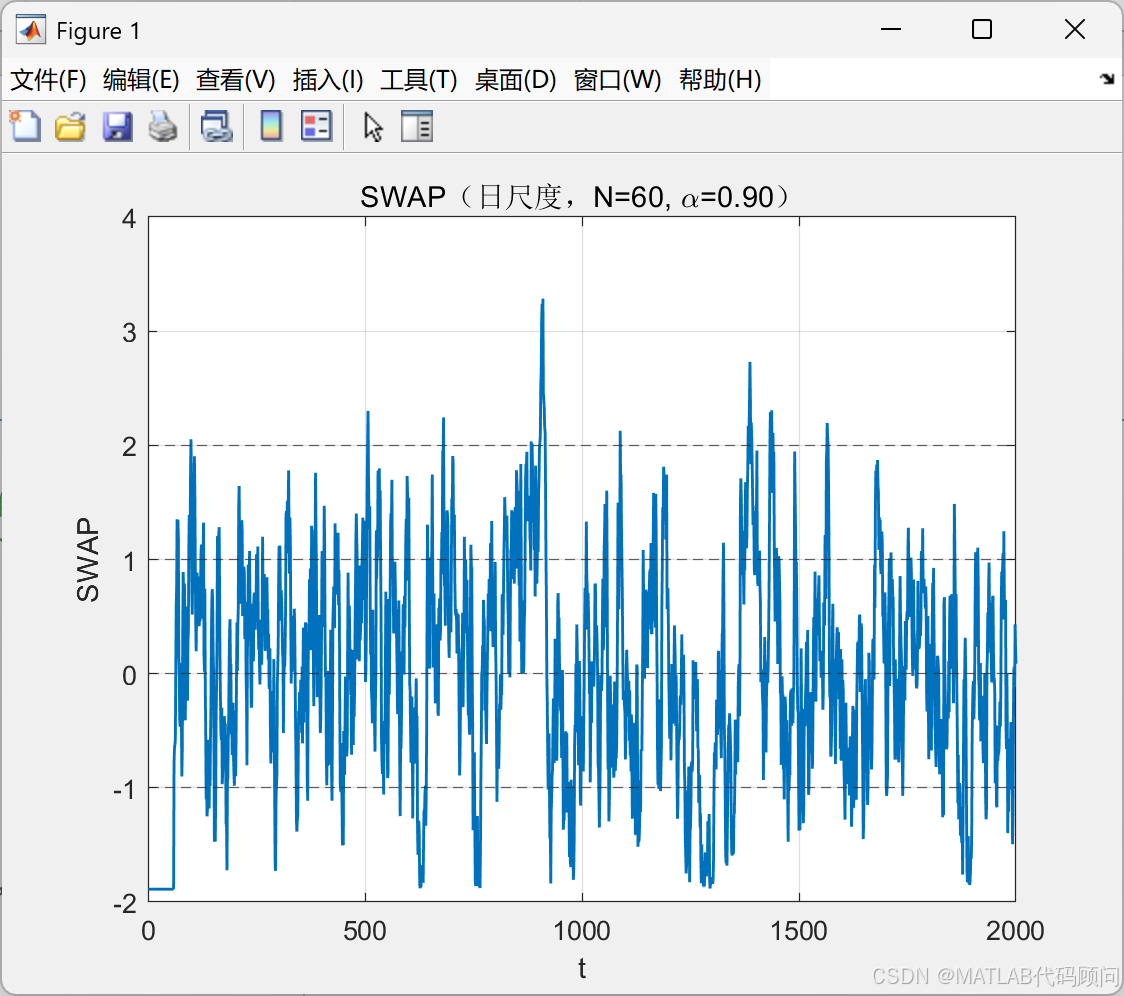Dock figure with the corner arrow
Screen dimensions: 1124x996
click(1107, 79)
